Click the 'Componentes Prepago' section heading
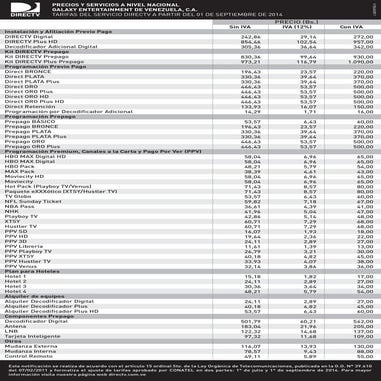381x381 pixels. click(39, 317)
